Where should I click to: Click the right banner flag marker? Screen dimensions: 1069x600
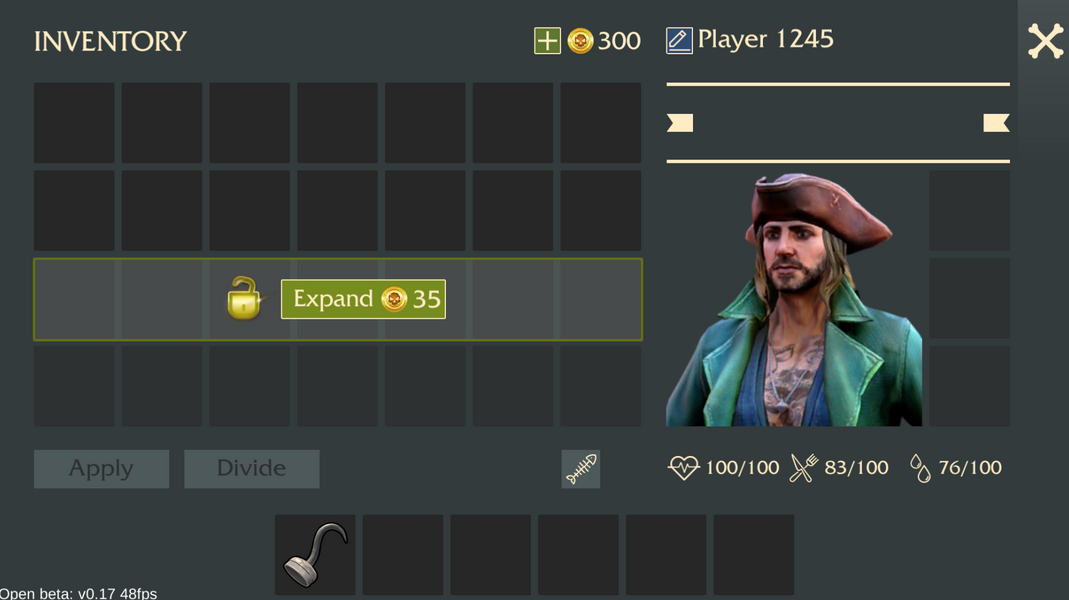(996, 123)
